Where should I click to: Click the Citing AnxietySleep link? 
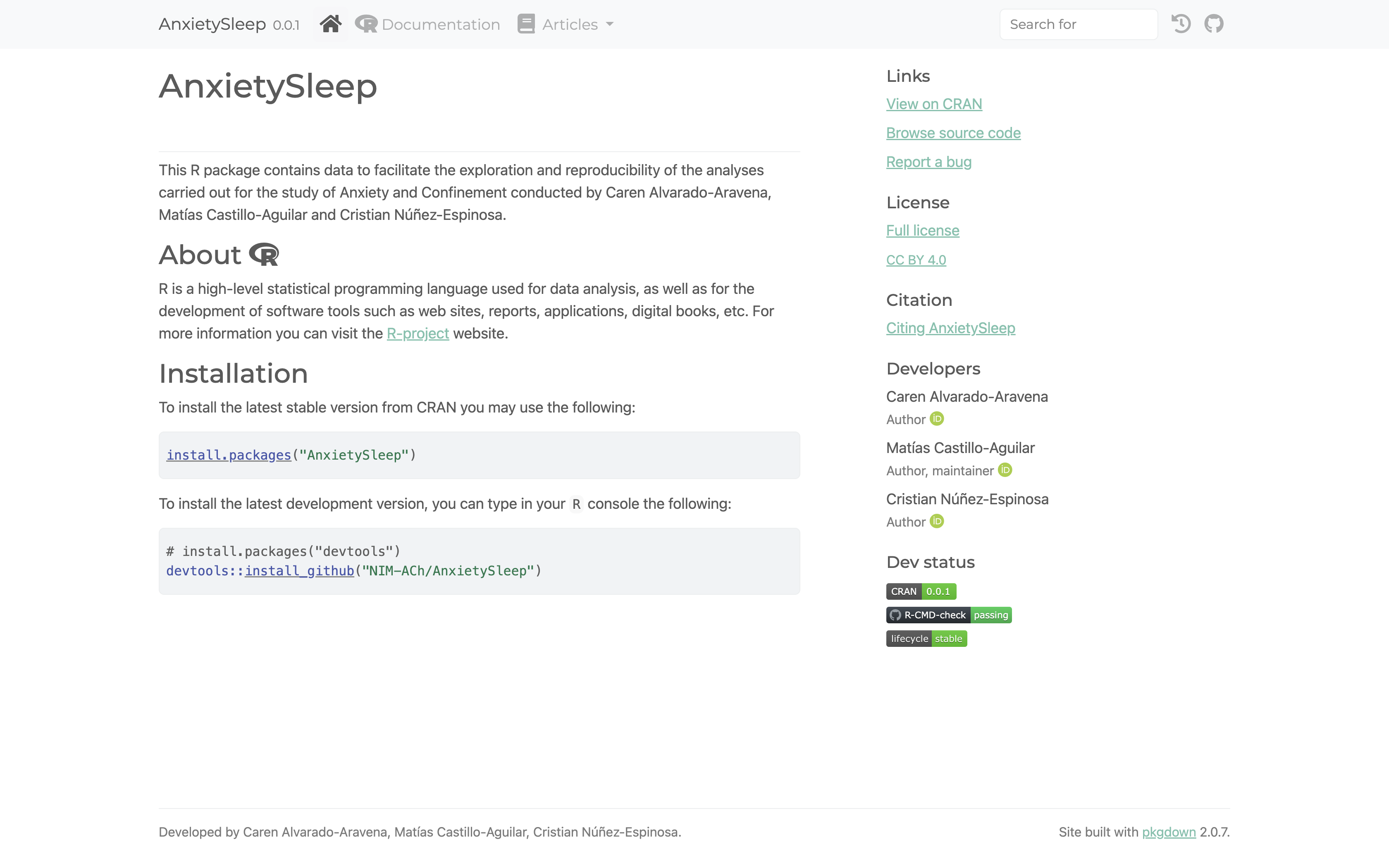[x=950, y=328]
